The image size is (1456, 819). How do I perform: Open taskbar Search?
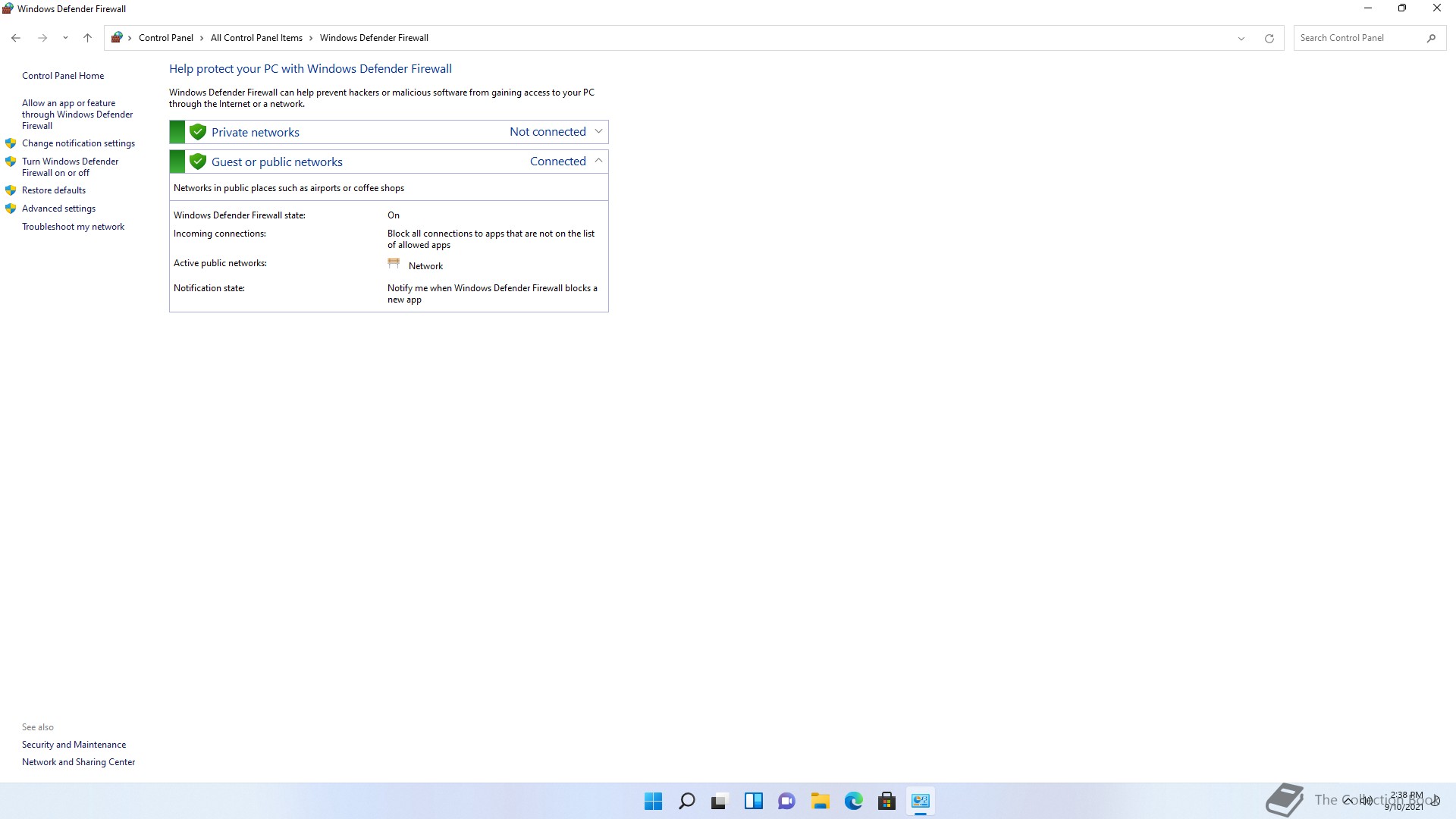686,802
